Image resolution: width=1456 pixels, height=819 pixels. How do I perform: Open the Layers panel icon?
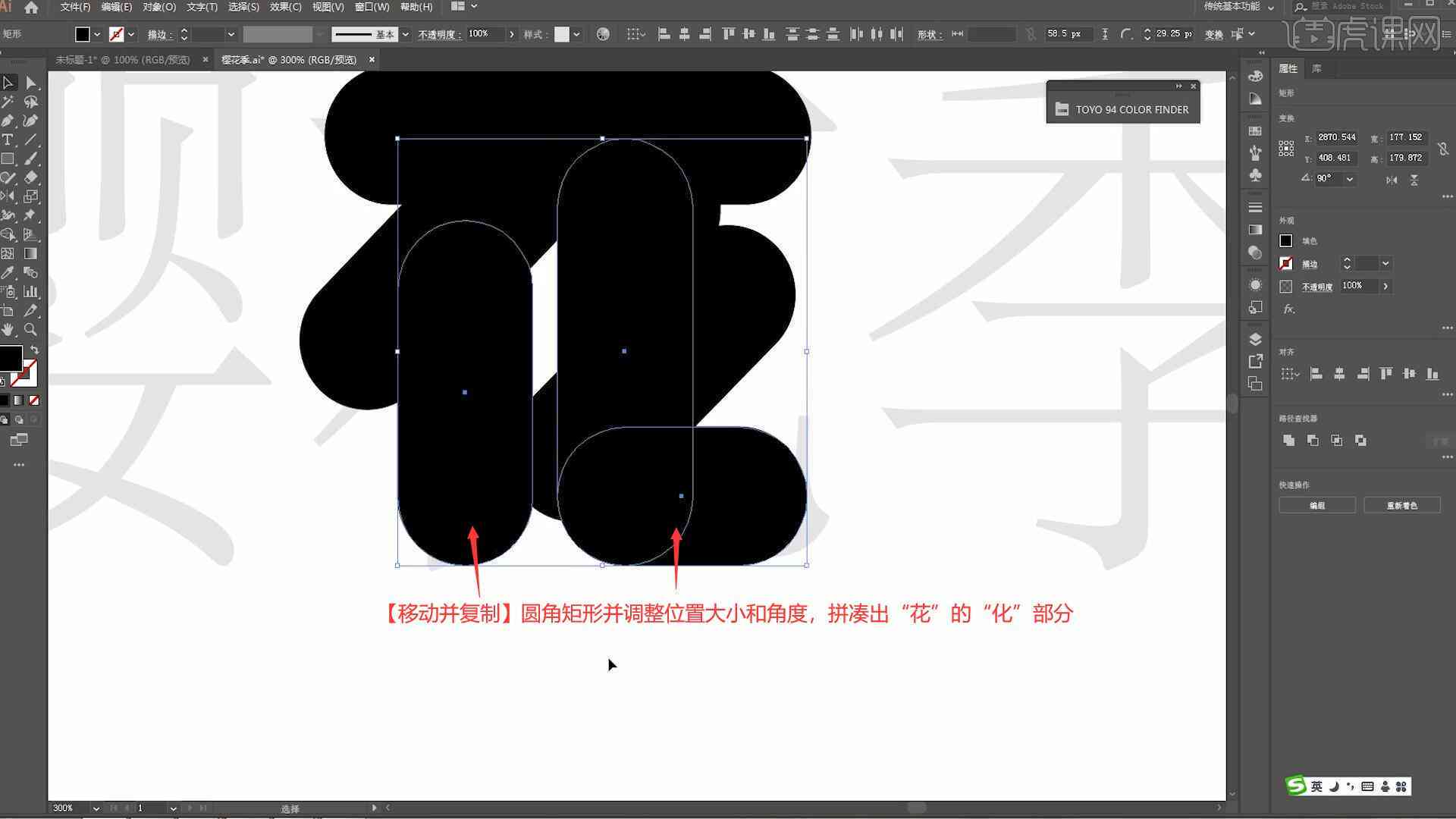pyautogui.click(x=1255, y=339)
